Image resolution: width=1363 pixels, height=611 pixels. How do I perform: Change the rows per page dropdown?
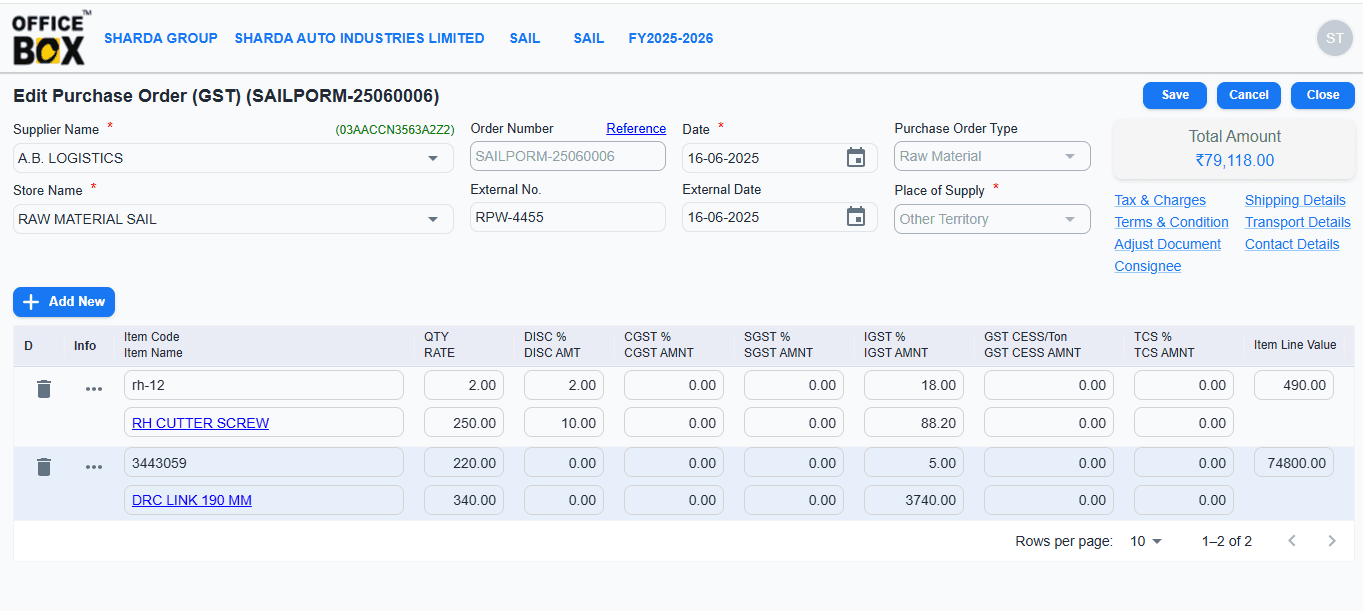point(1146,541)
